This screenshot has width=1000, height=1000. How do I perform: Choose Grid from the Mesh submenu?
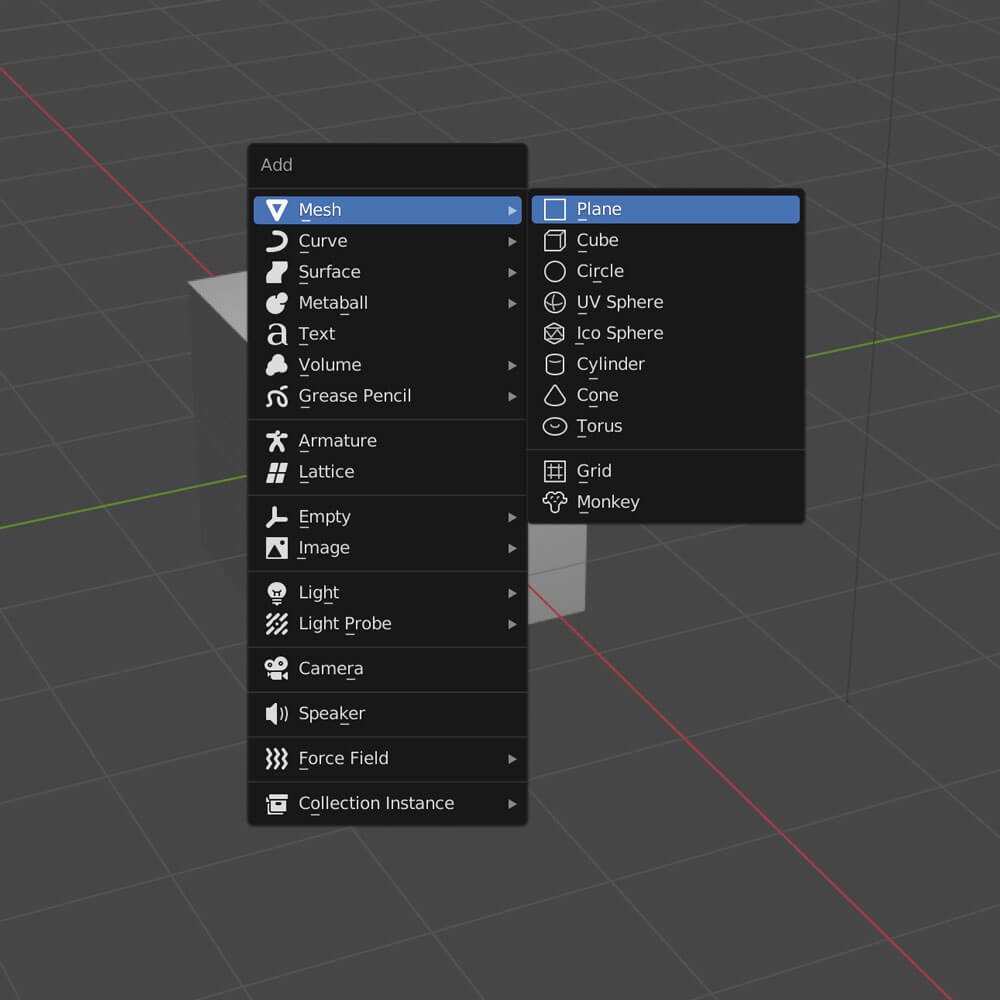click(594, 471)
